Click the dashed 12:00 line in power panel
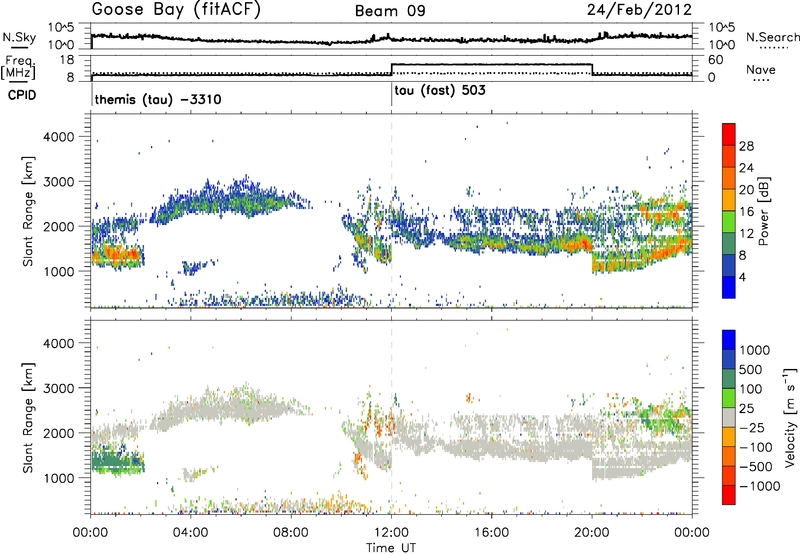The height and width of the screenshot is (554, 800). pos(391,211)
